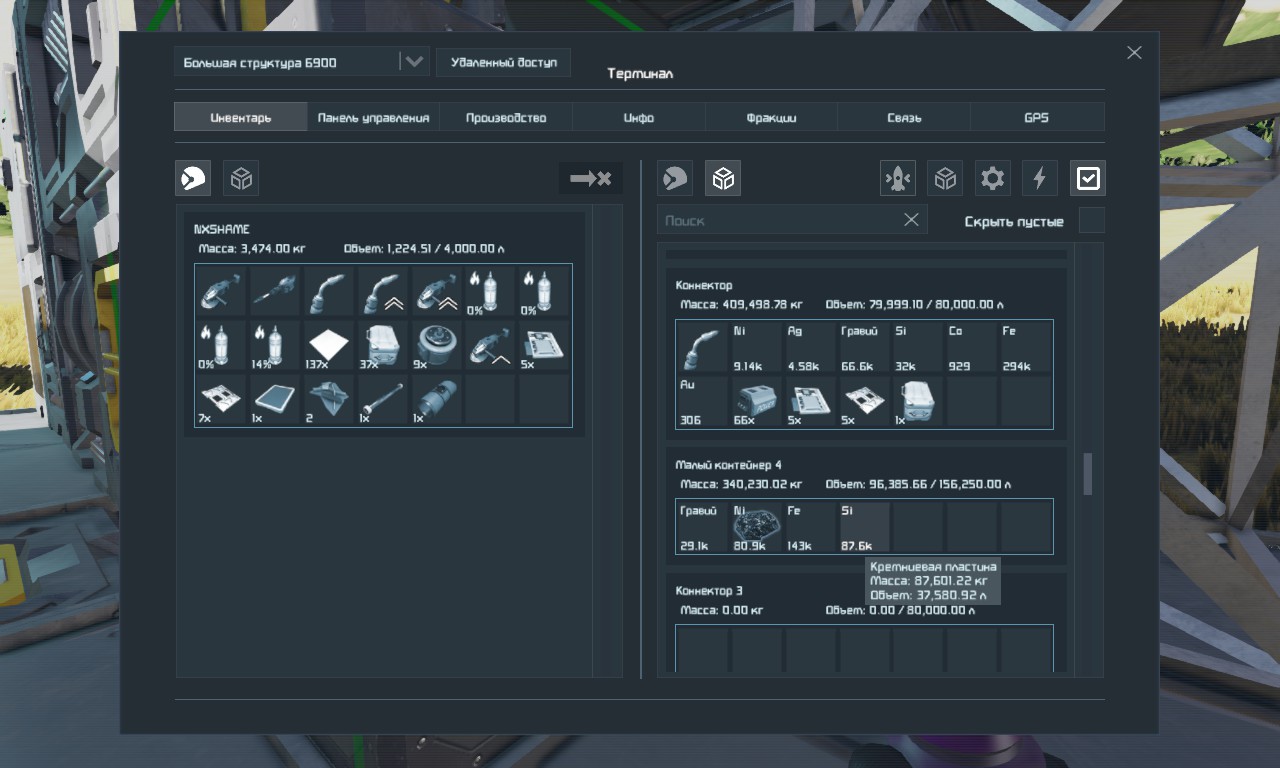
Task: Select the 9x motor item
Action: pos(437,345)
